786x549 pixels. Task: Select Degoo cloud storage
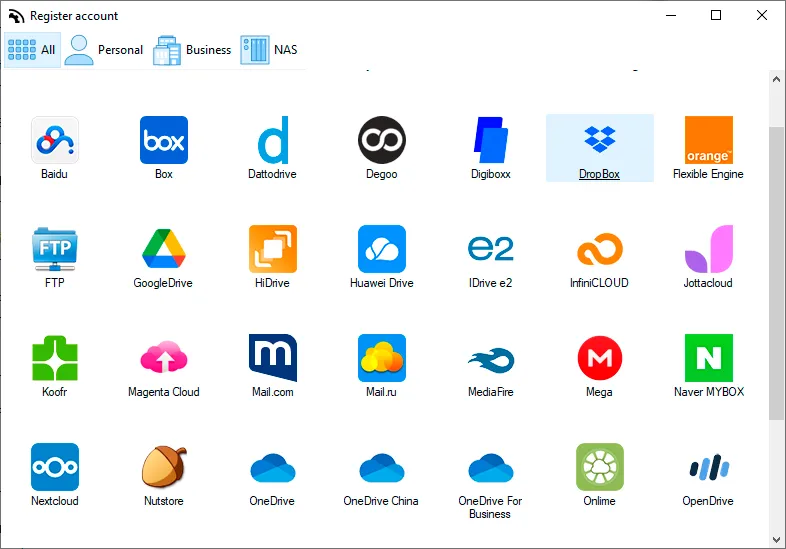pyautogui.click(x=382, y=140)
